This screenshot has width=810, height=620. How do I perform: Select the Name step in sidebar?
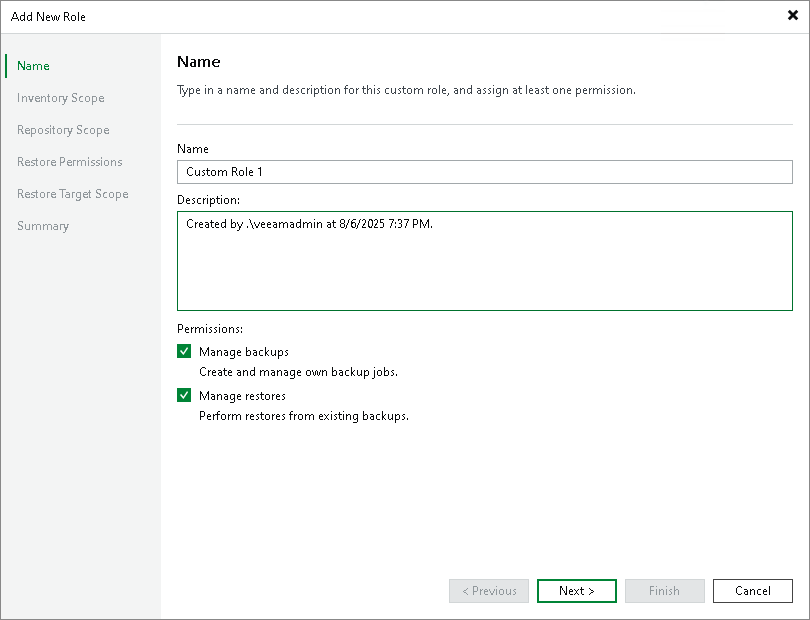point(33,66)
